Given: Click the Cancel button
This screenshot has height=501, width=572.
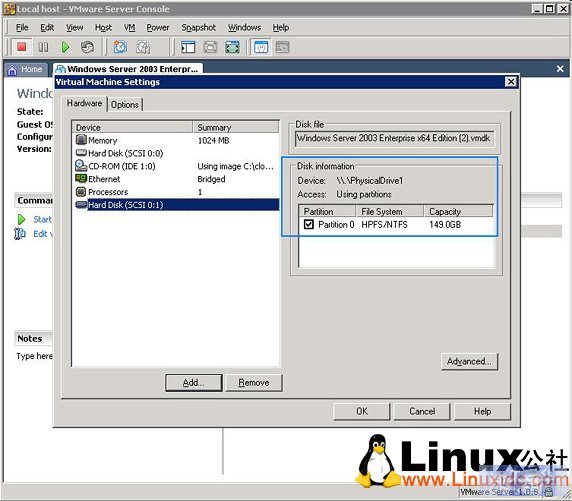Looking at the screenshot, I should point(422,411).
